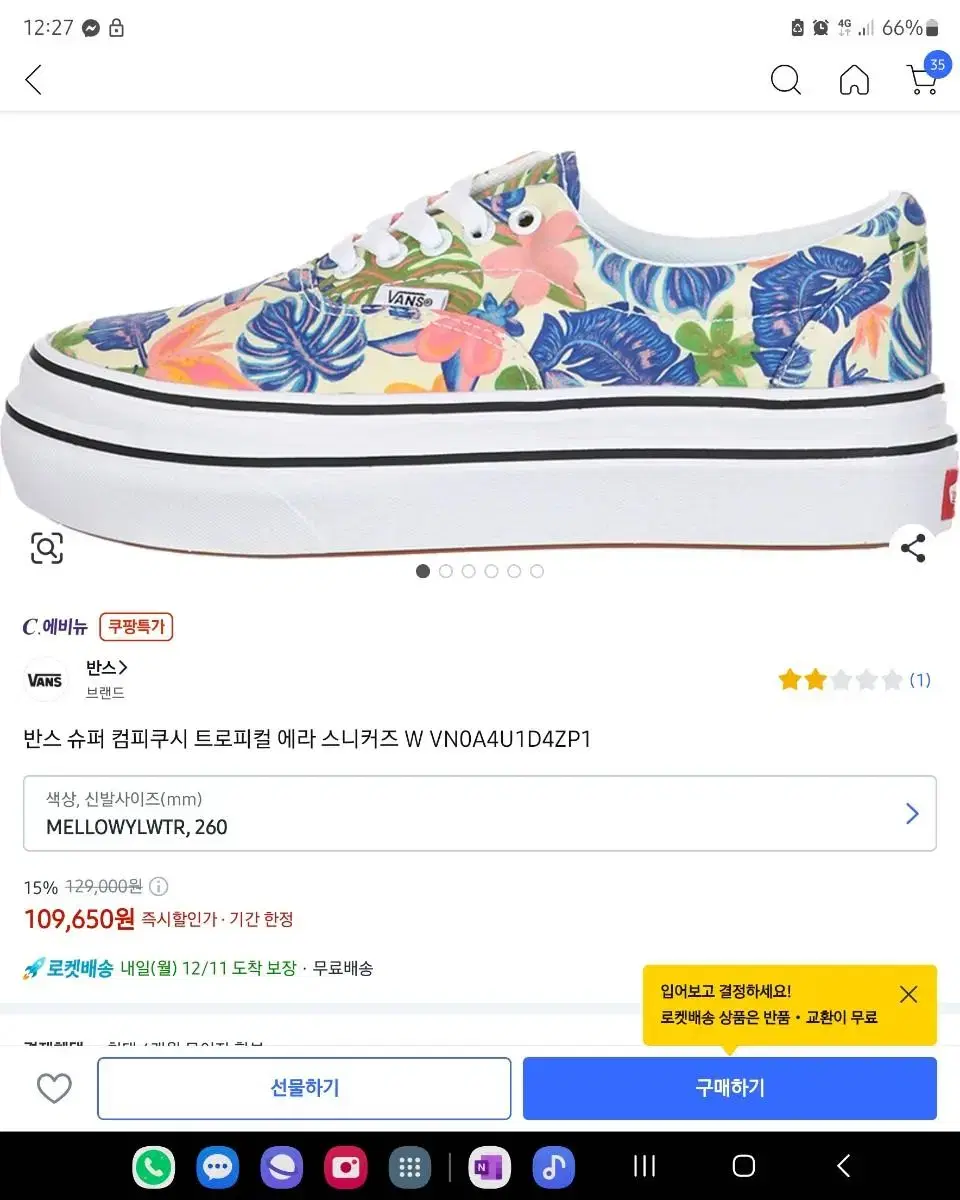Tap the floral Vans shoe product image

click(480, 340)
